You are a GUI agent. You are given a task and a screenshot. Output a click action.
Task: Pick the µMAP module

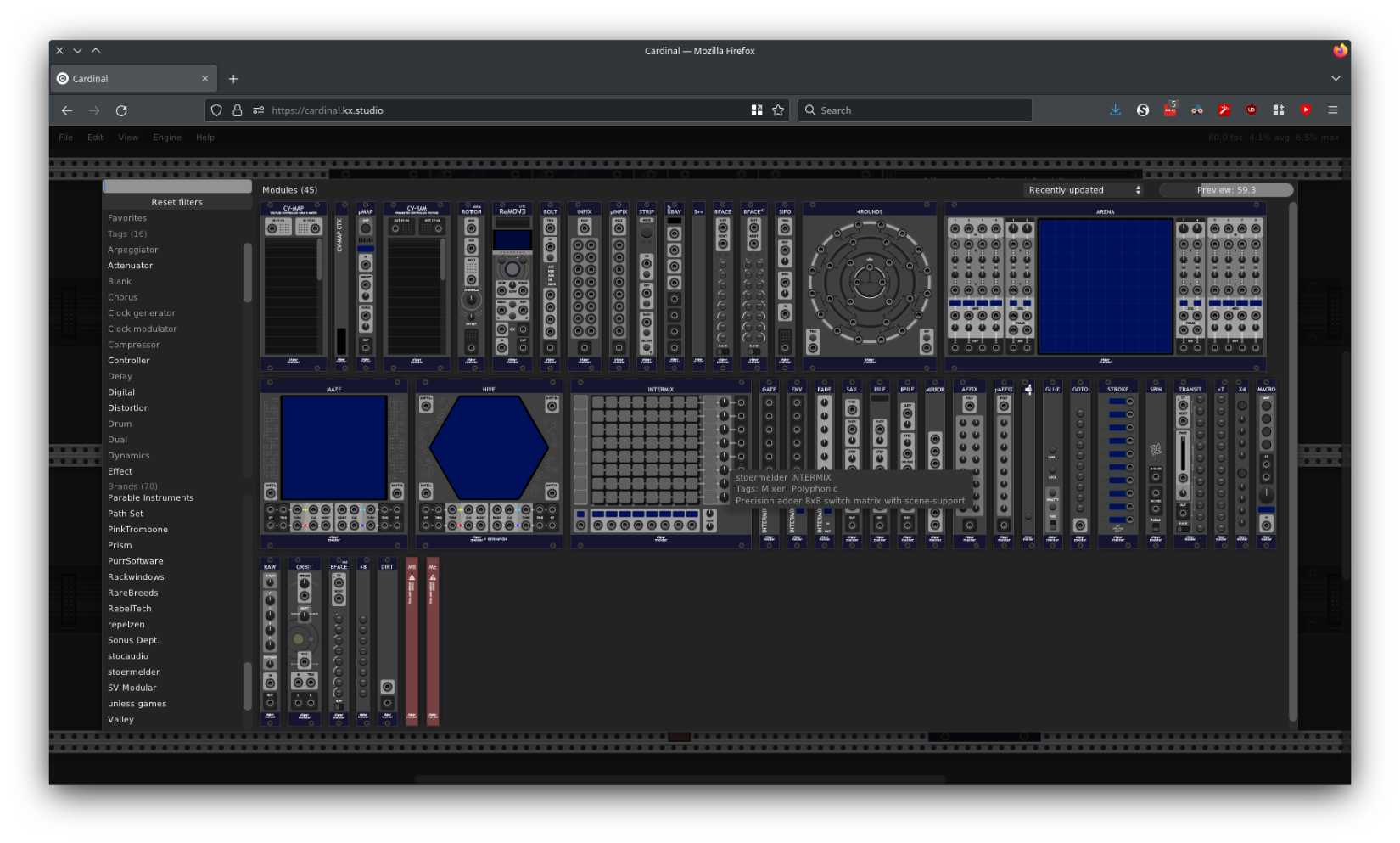pos(366,287)
